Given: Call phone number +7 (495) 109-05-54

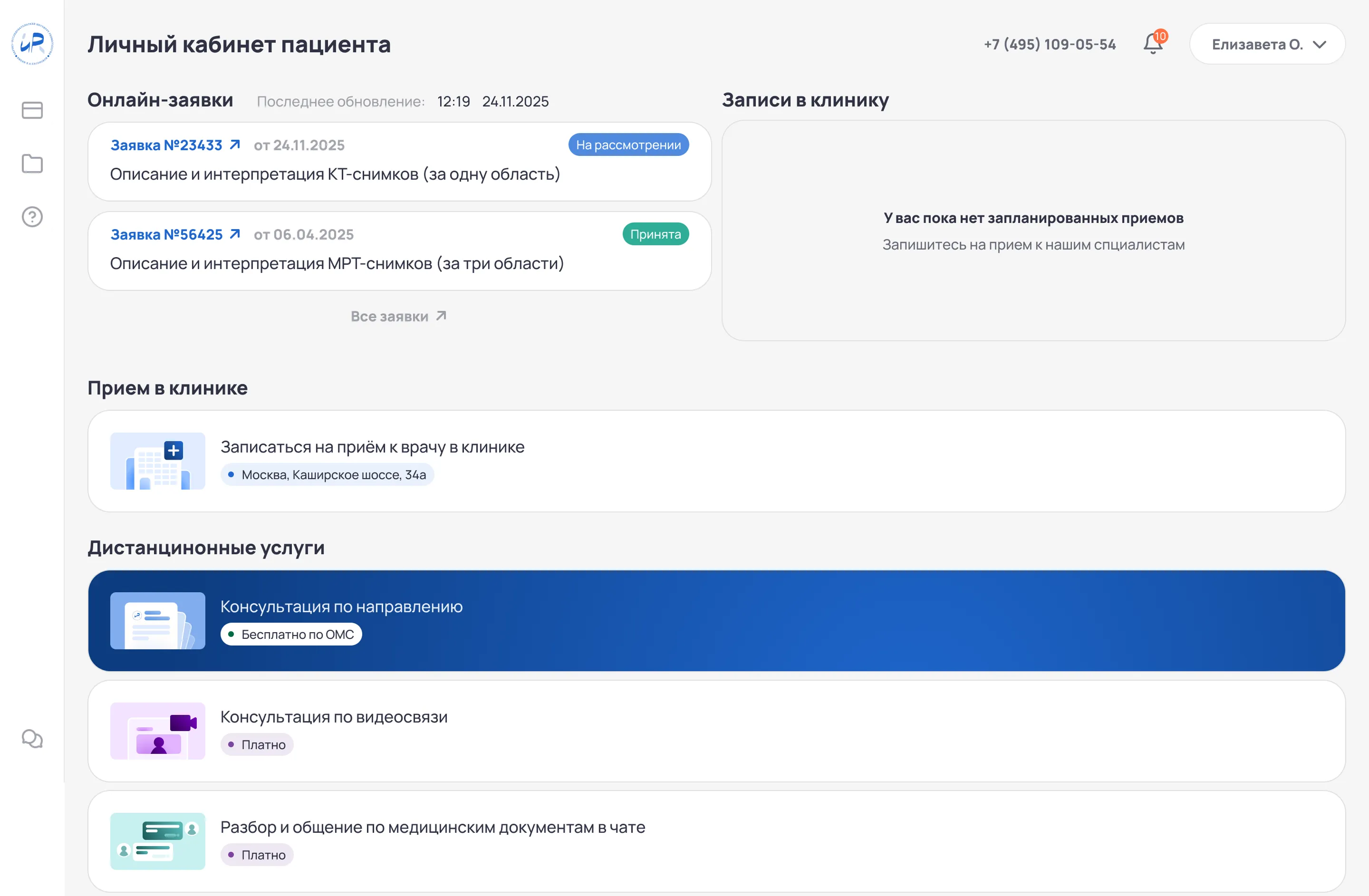Looking at the screenshot, I should (1050, 44).
